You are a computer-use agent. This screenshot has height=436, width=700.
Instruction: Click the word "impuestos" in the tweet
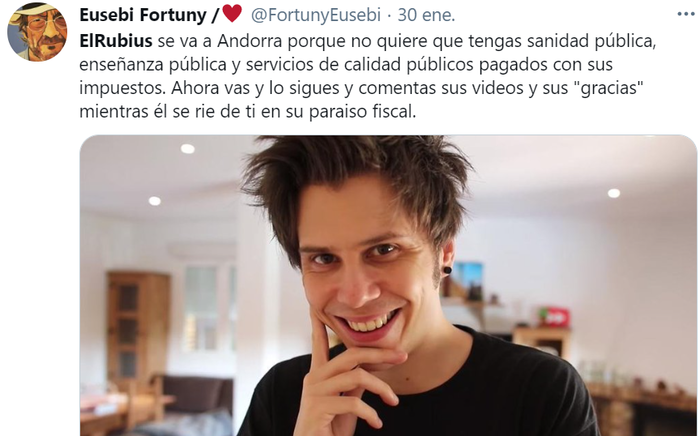coord(122,88)
